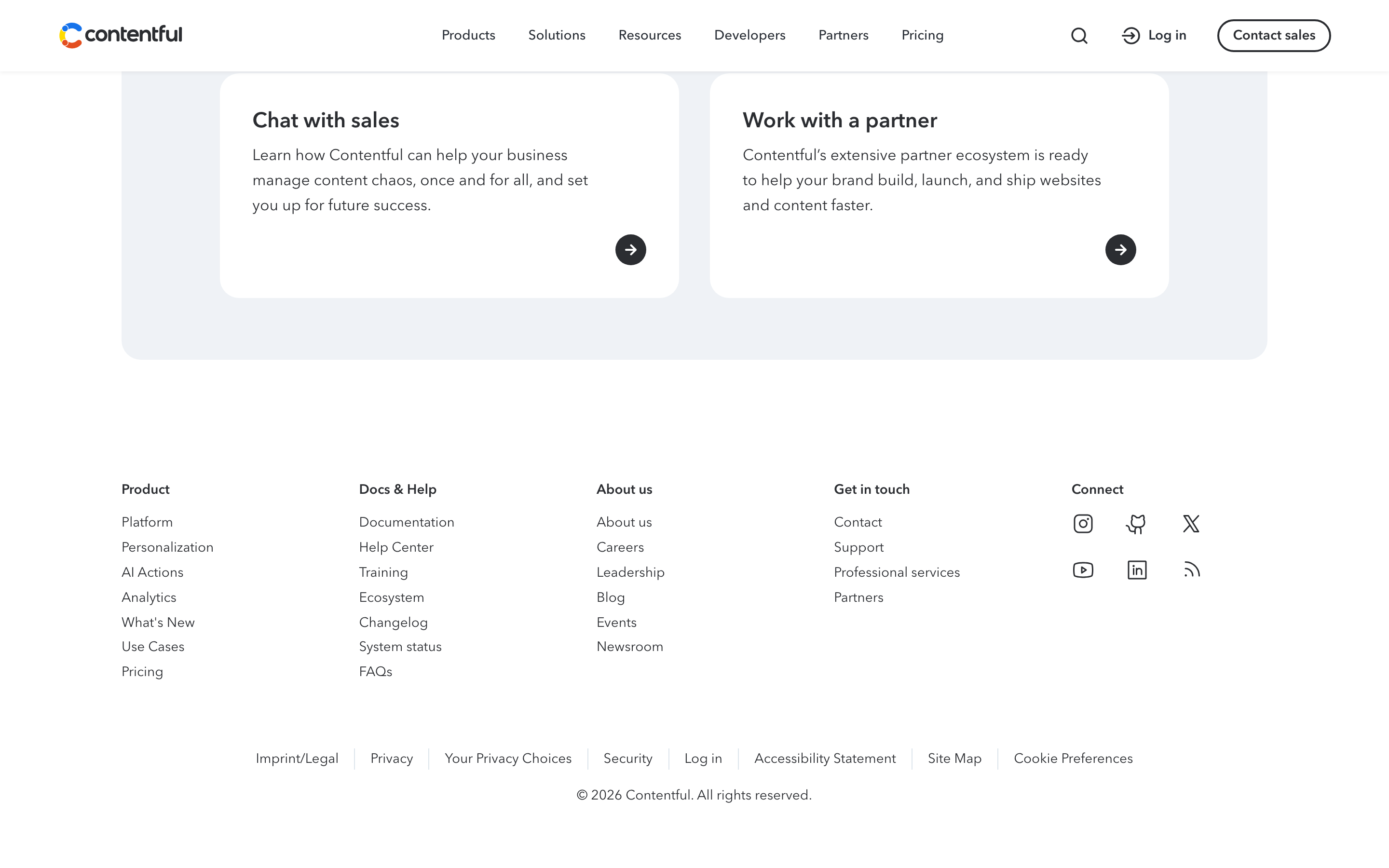
Task: Open AI Actions in the footer
Action: (x=152, y=573)
